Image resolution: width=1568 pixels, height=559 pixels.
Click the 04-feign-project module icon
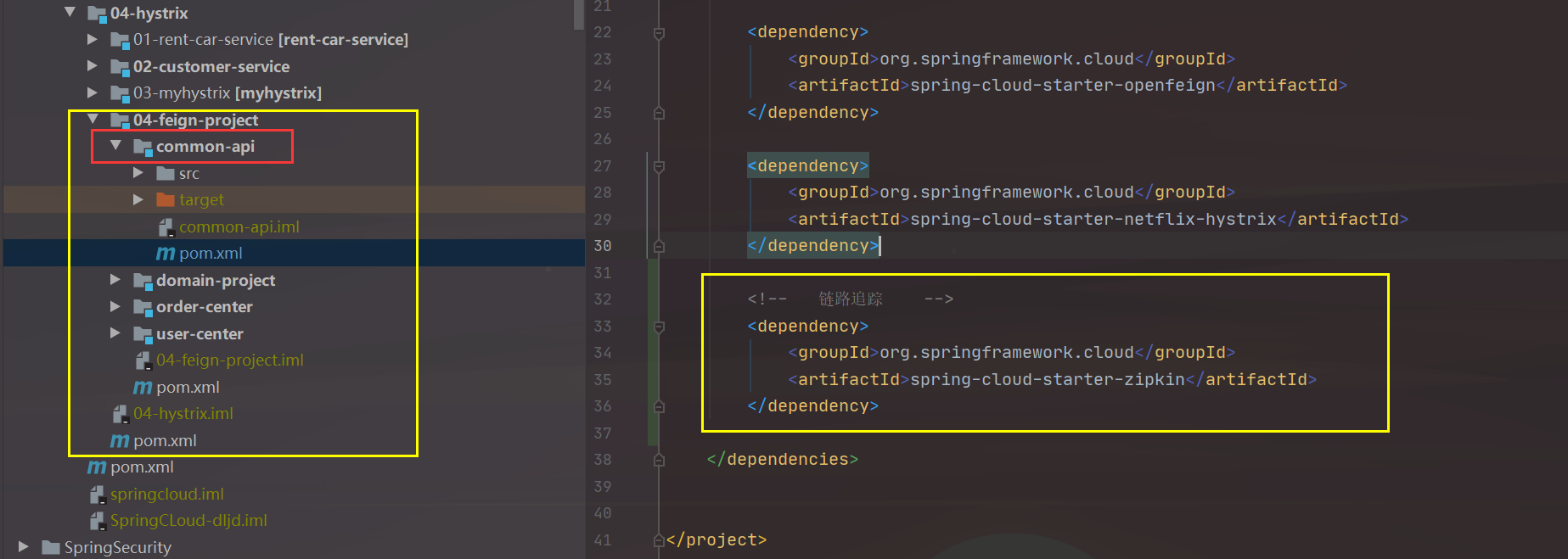(x=120, y=120)
